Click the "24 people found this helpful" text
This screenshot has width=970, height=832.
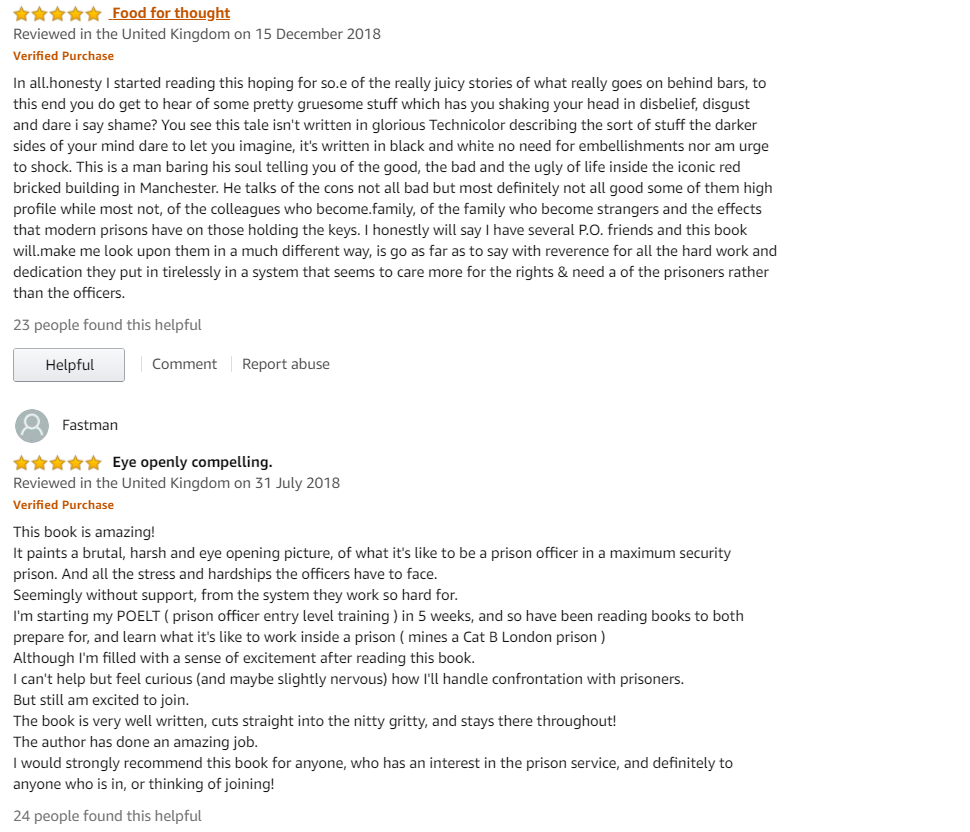[x=107, y=816]
